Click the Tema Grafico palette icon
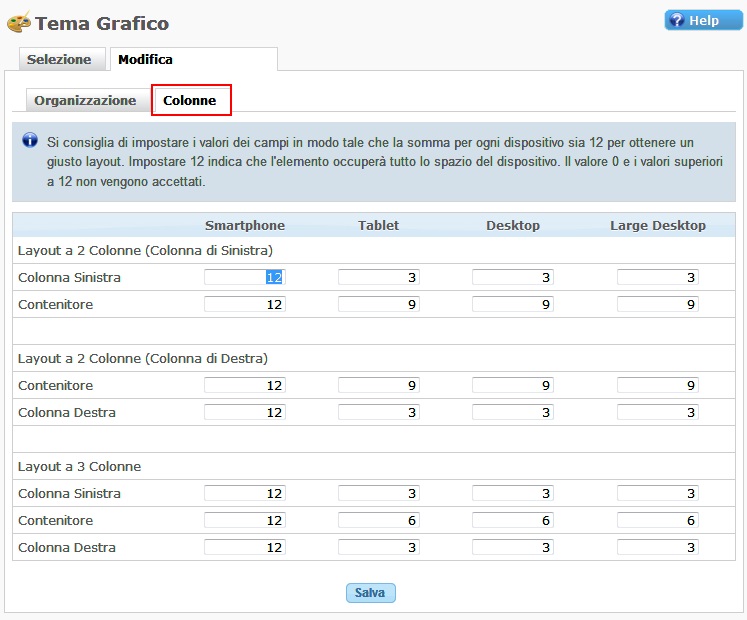 [x=19, y=22]
